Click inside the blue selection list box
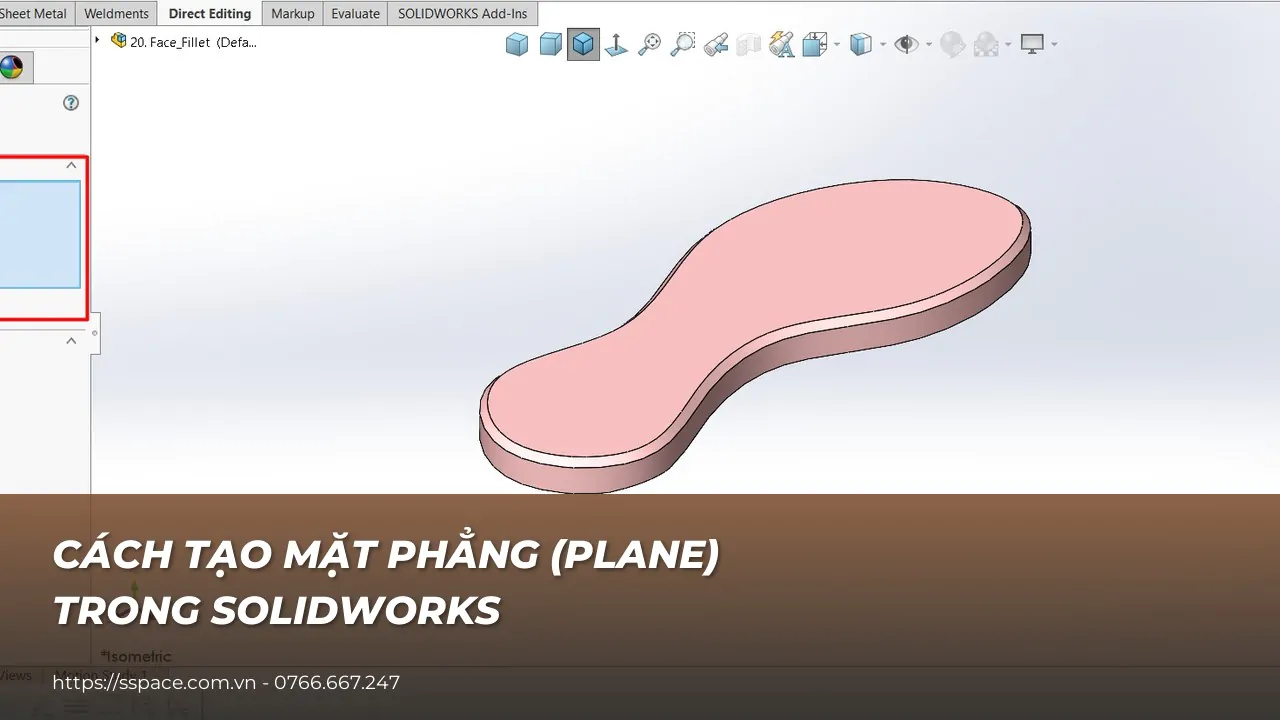Viewport: 1280px width, 720px height. point(40,235)
